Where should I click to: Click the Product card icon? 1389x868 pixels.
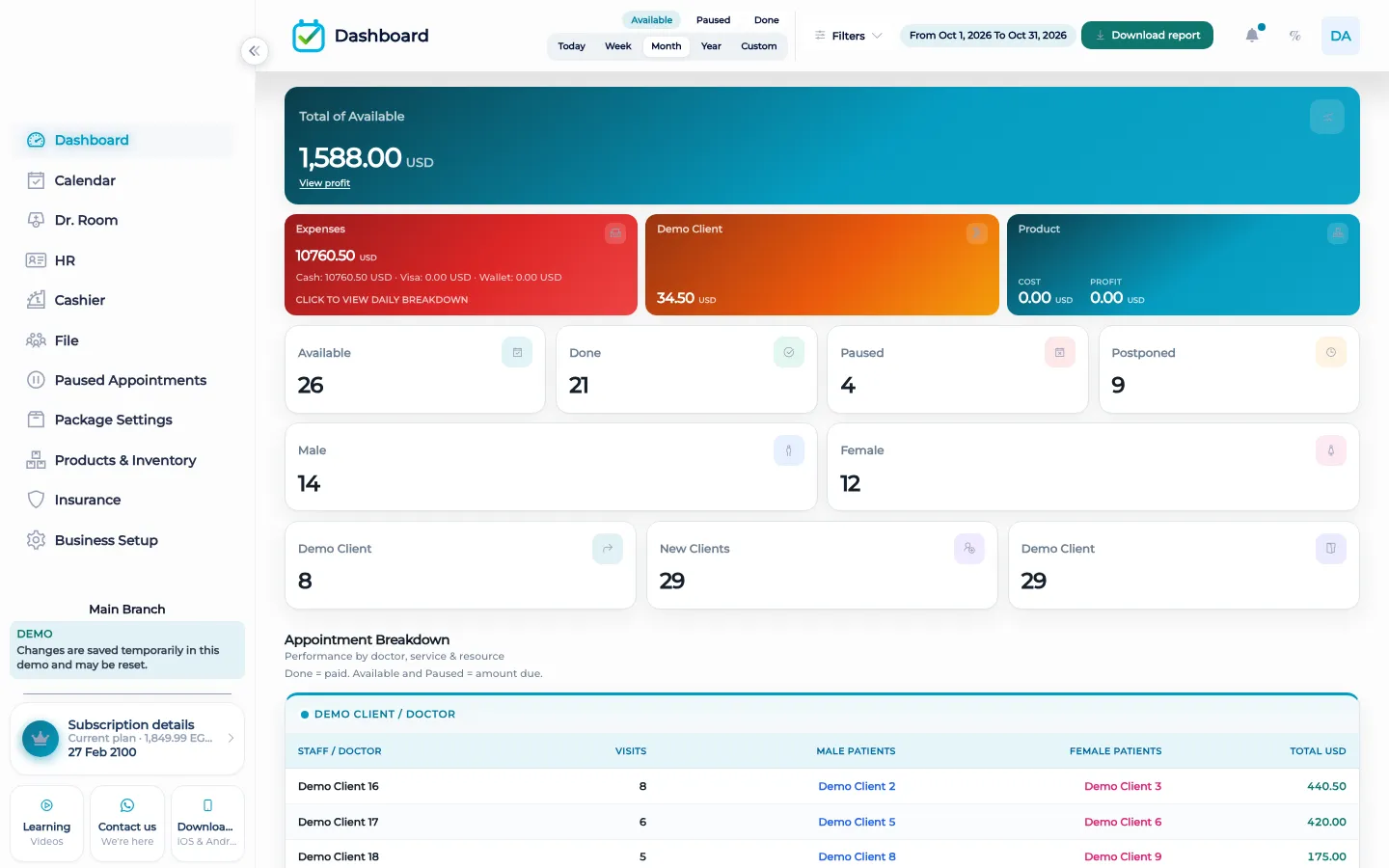[1338, 233]
